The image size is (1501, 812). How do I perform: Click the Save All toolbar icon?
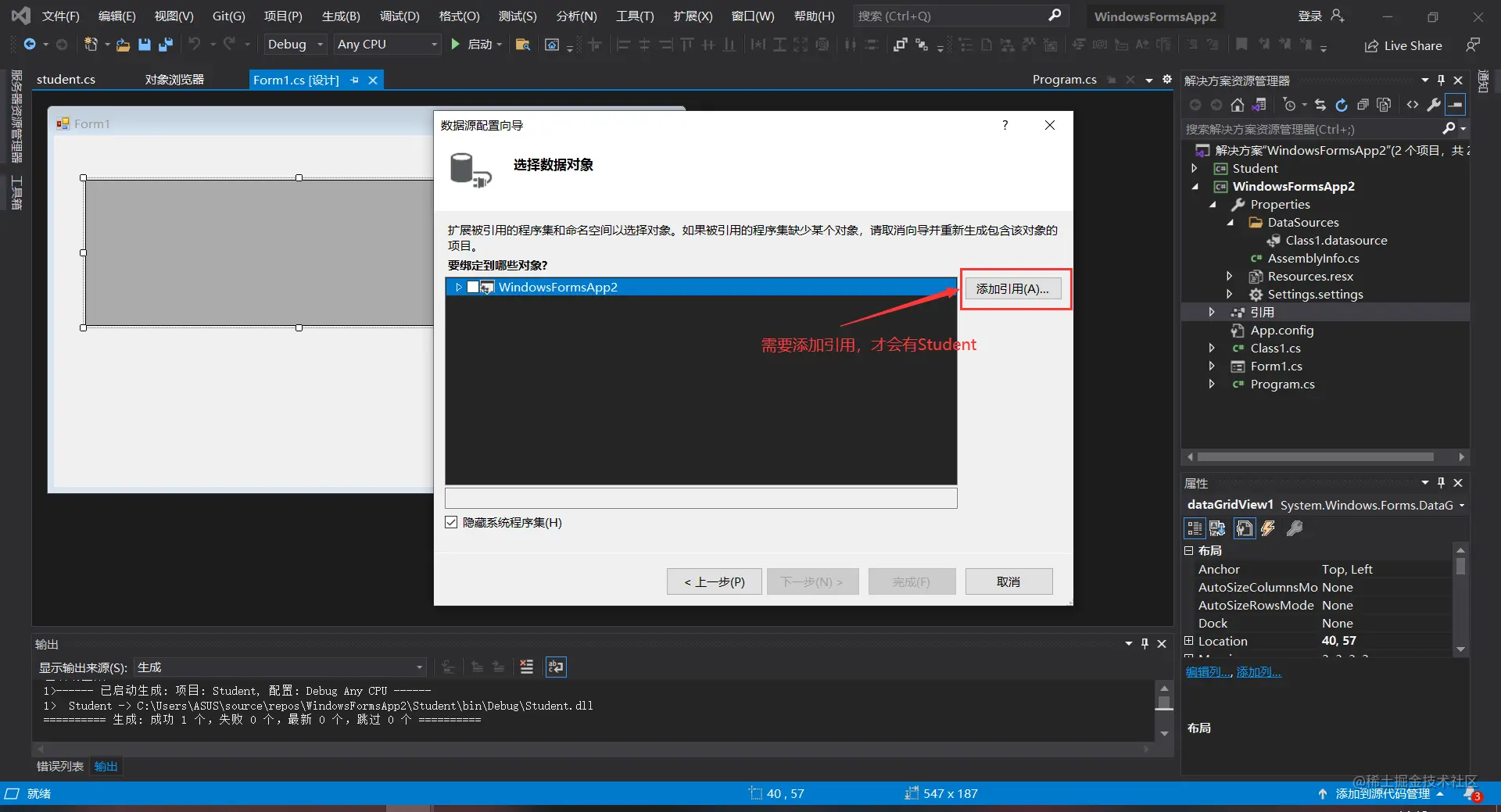[166, 45]
